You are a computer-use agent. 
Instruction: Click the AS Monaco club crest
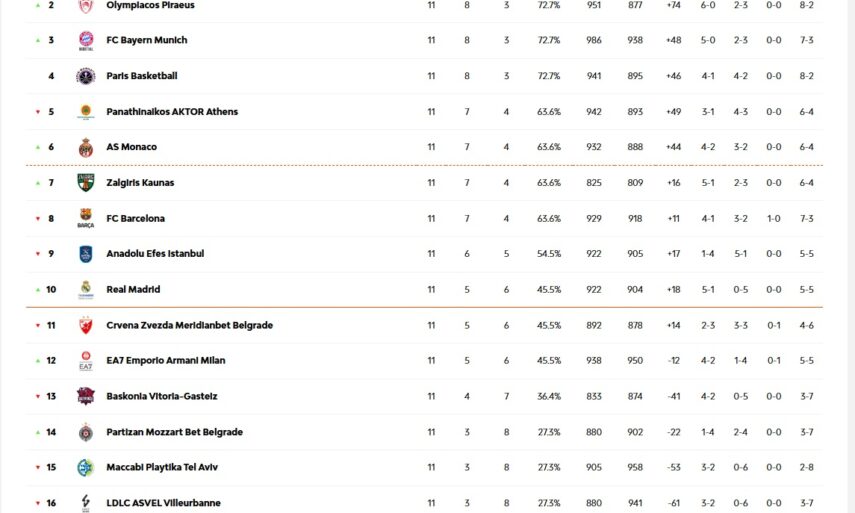pyautogui.click(x=85, y=147)
